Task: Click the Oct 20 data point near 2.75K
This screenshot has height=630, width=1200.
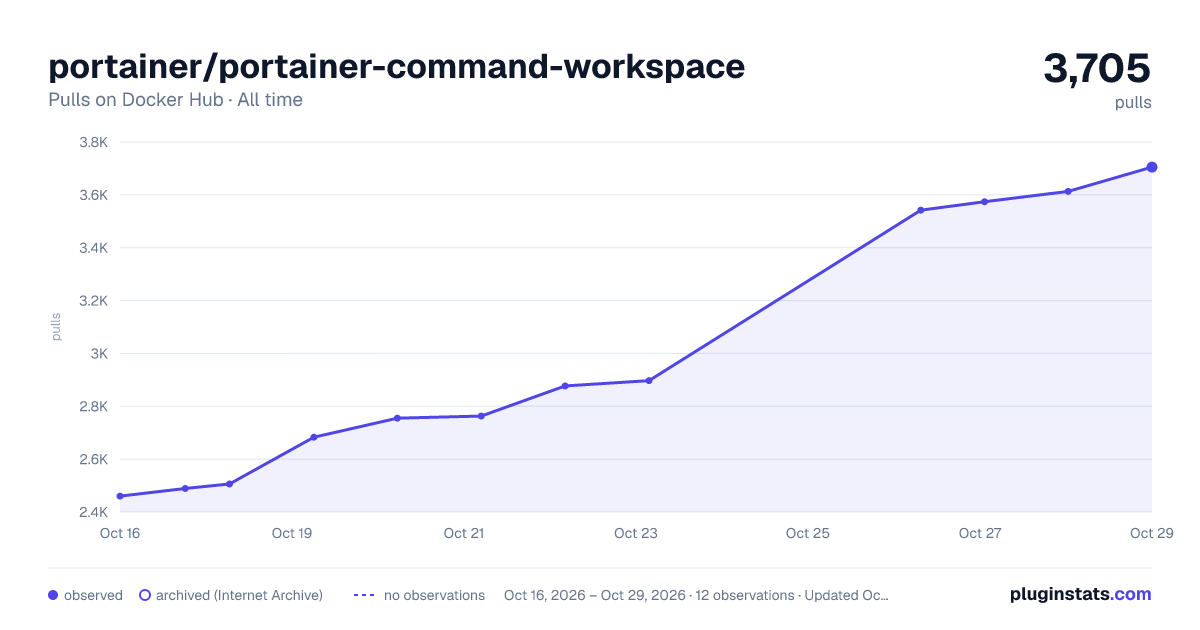Action: point(397,418)
